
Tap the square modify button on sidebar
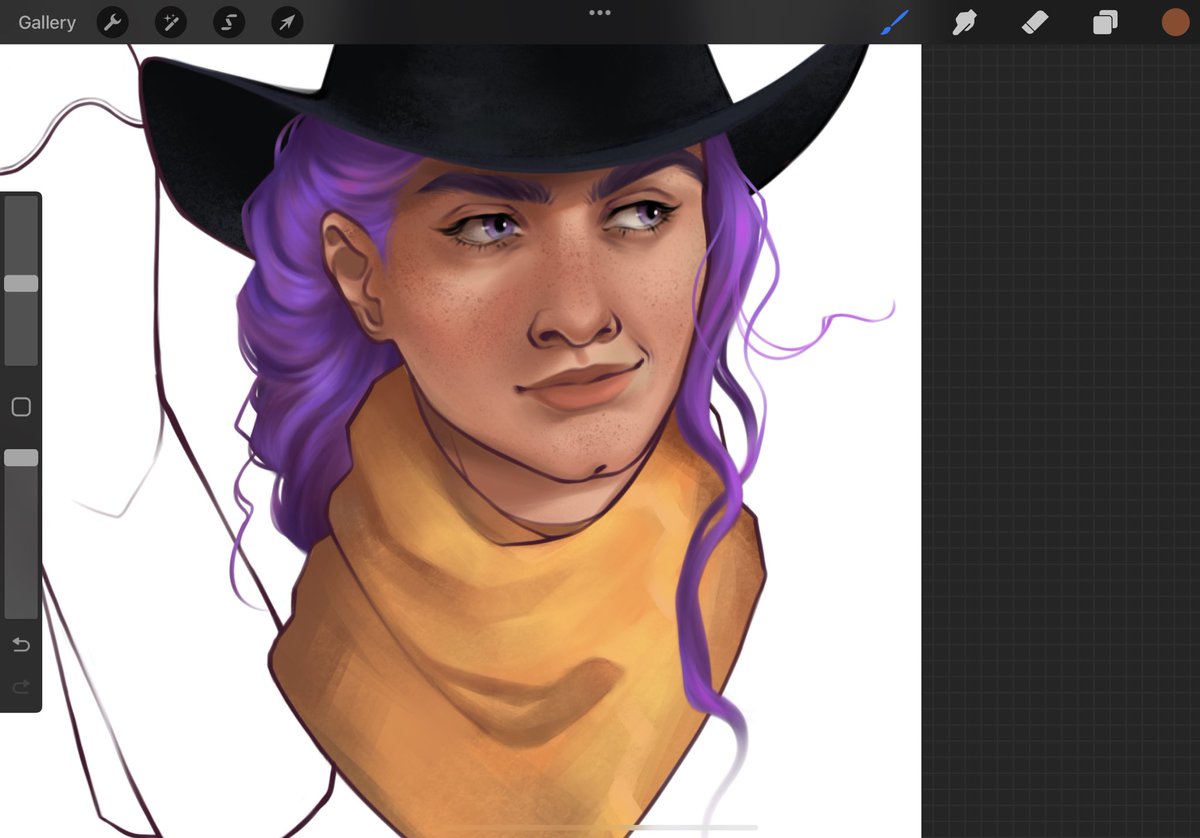[21, 407]
